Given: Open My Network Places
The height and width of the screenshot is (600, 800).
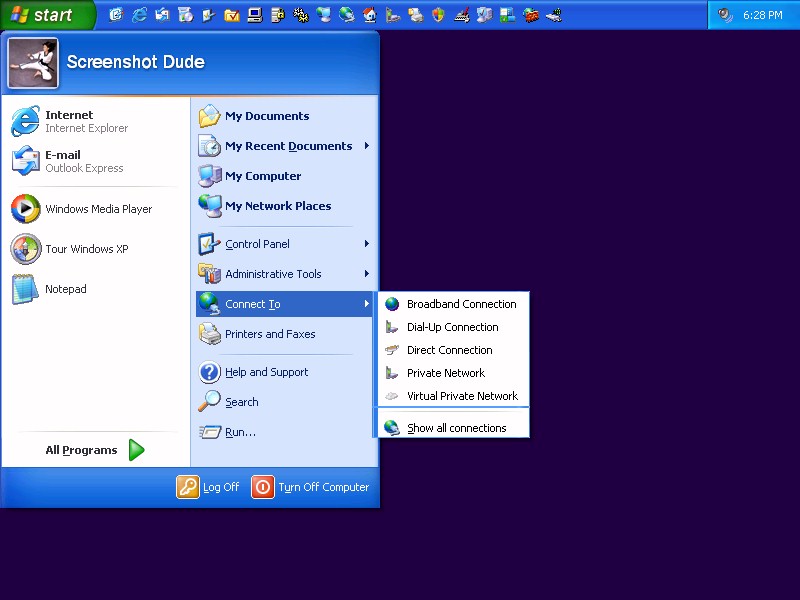Looking at the screenshot, I should [277, 206].
